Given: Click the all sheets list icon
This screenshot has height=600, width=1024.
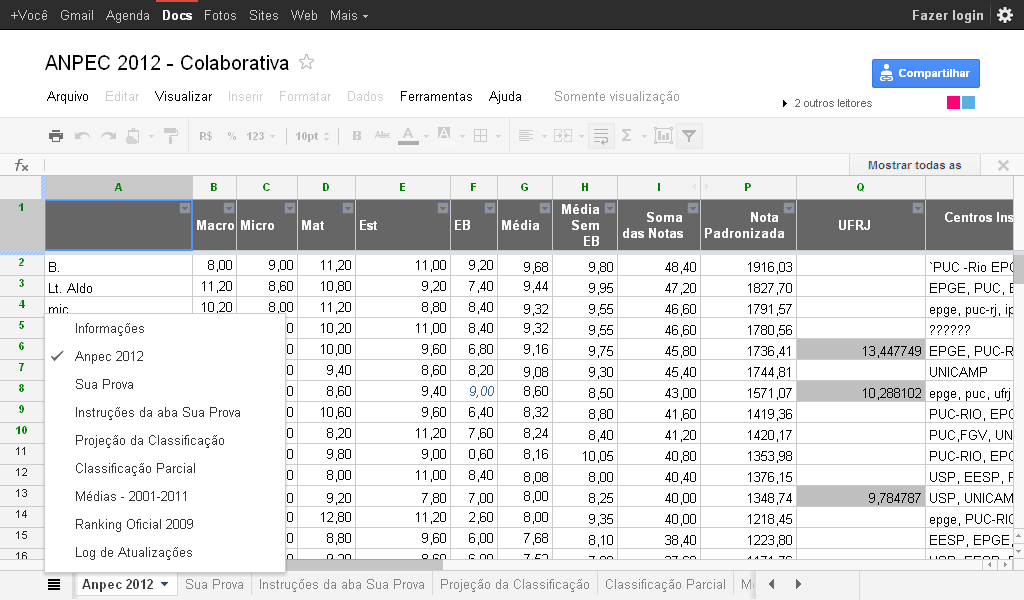Looking at the screenshot, I should click(x=54, y=584).
